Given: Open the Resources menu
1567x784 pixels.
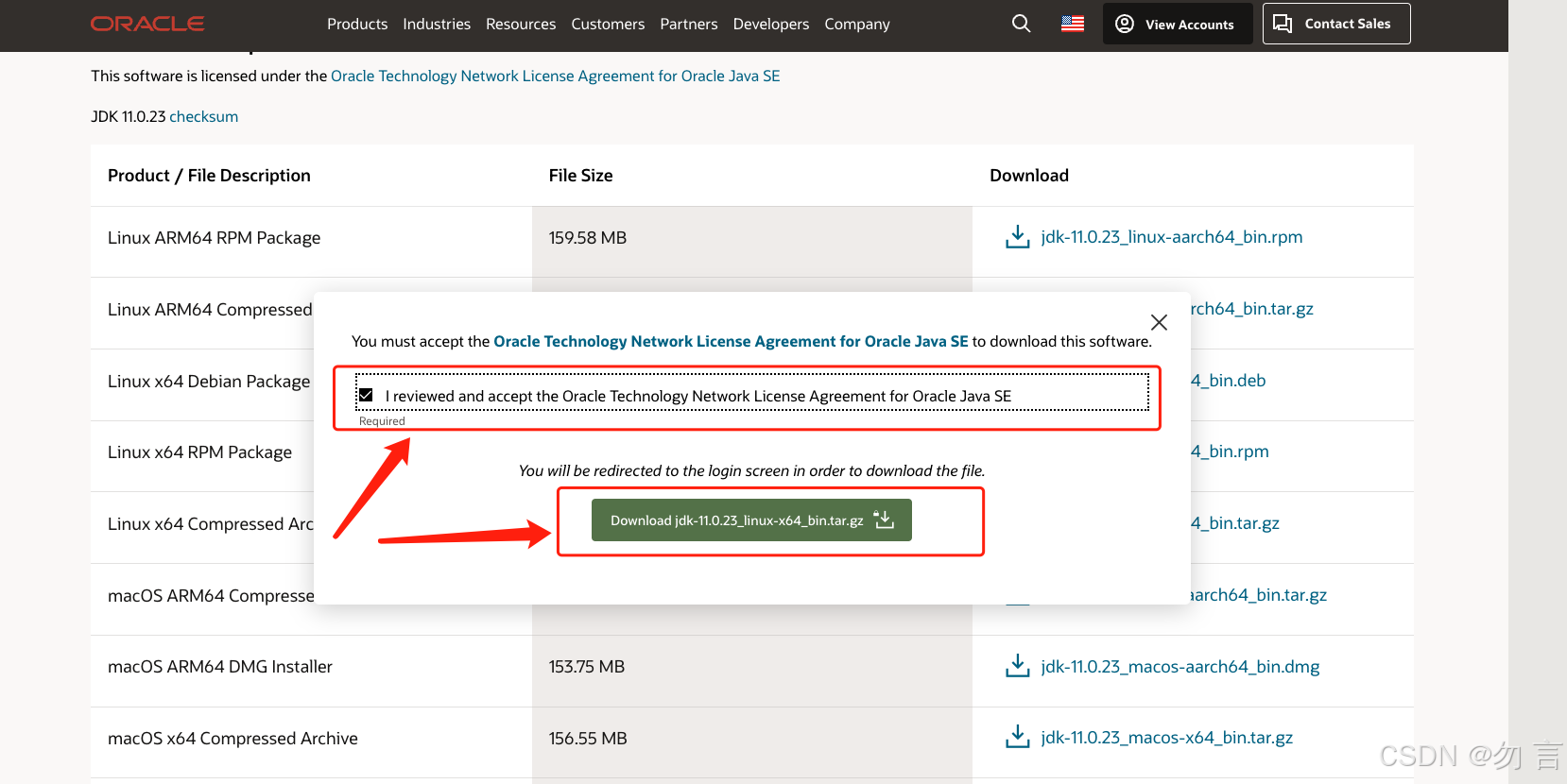Looking at the screenshot, I should click(521, 24).
